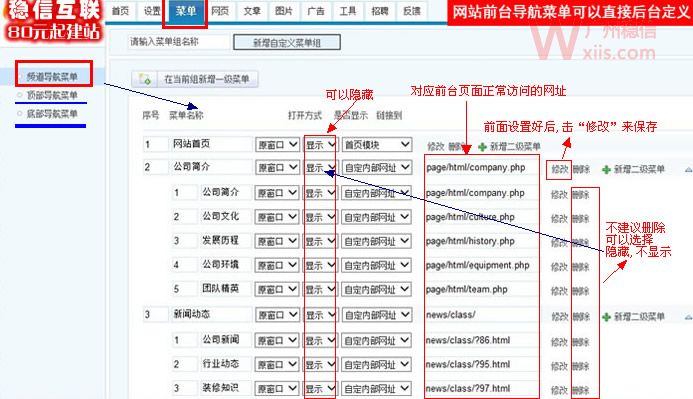693x399 pixels.
Task: Open 频道导航菜单 in the sidebar
Action: click(x=52, y=76)
